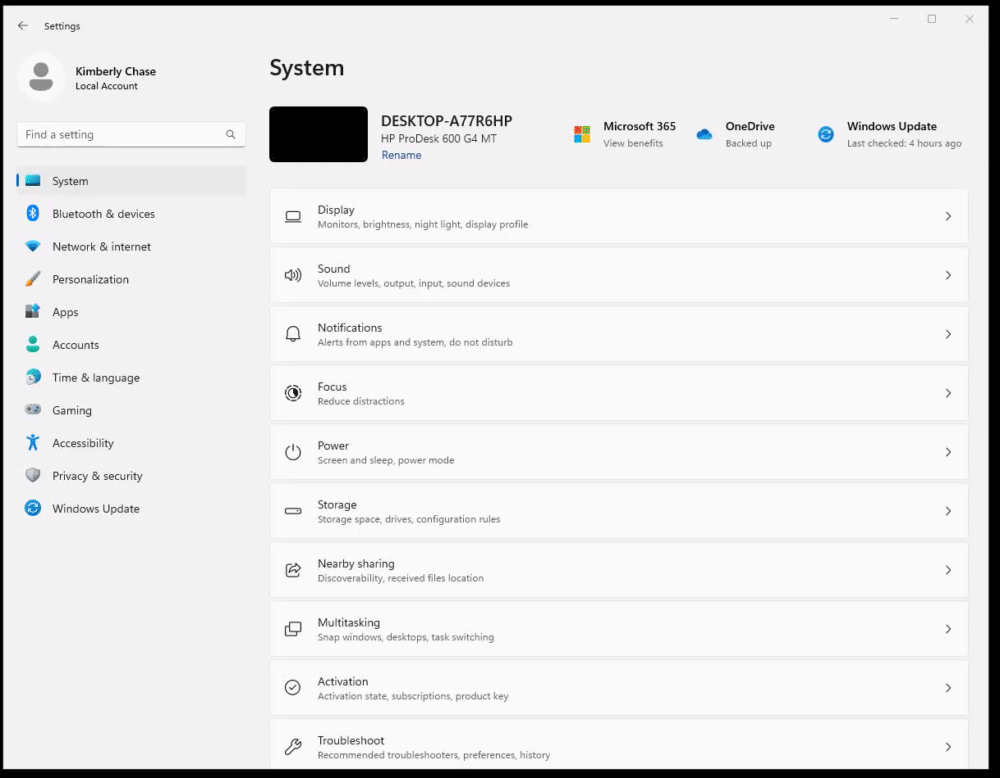
Task: Click the Microsoft 365 logo icon
Action: 582,134
